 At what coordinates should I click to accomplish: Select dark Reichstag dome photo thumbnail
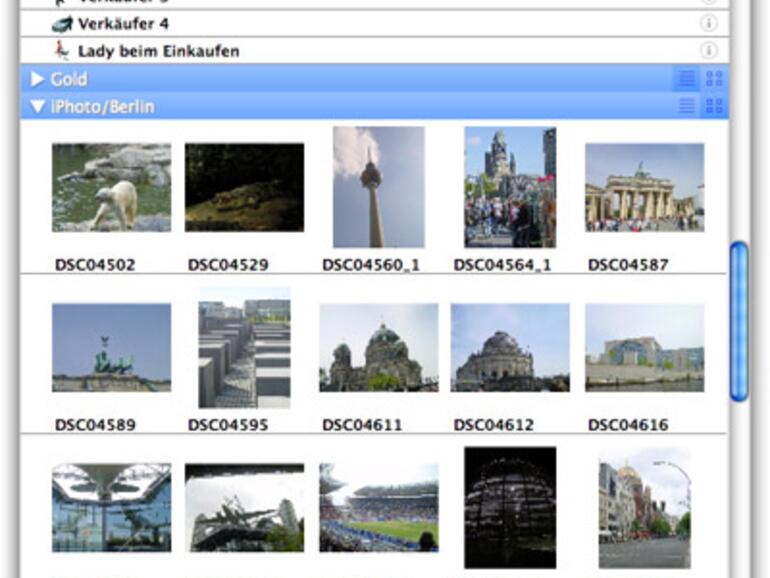(510, 508)
